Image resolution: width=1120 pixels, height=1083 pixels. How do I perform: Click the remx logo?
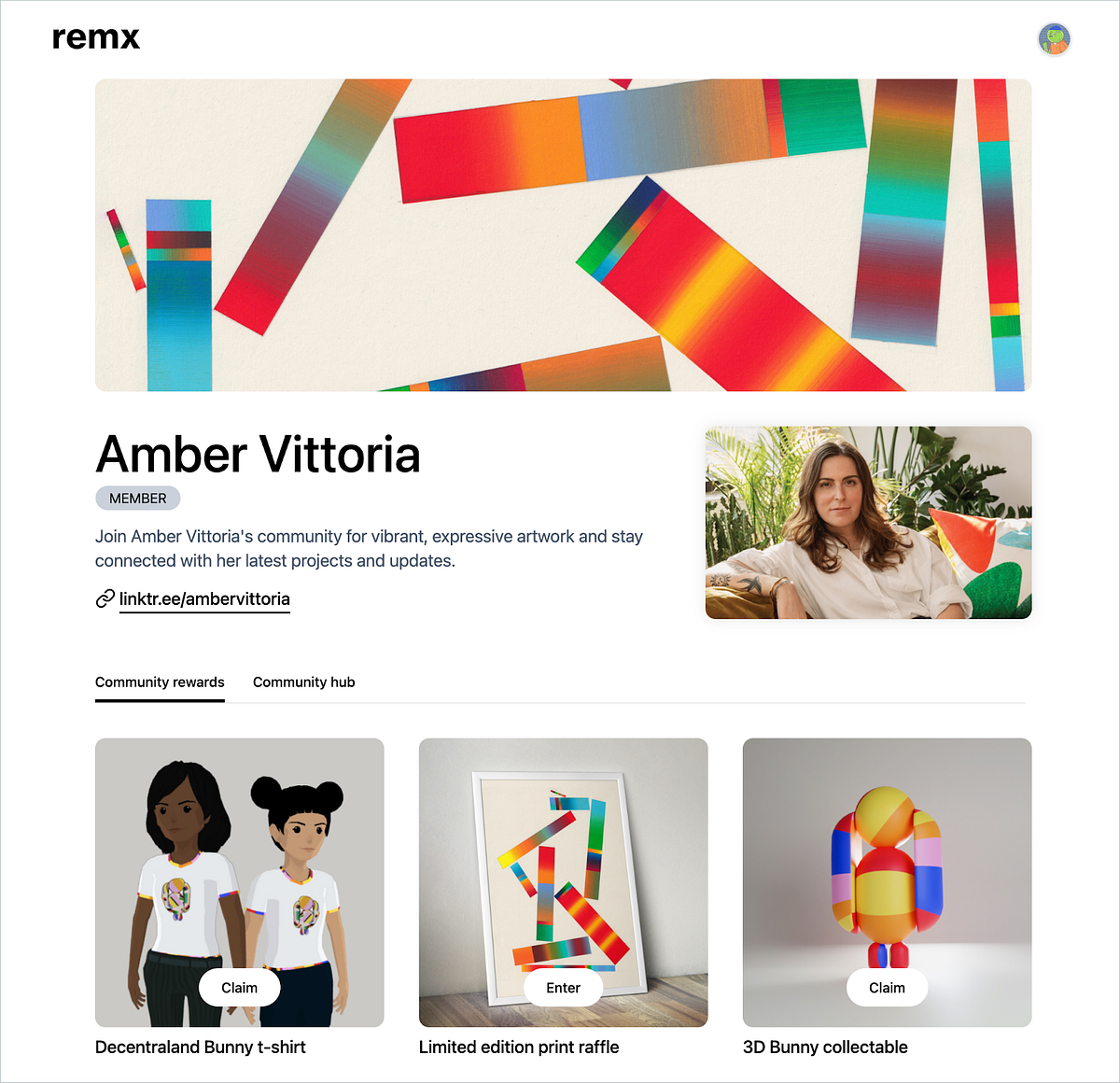coord(96,37)
